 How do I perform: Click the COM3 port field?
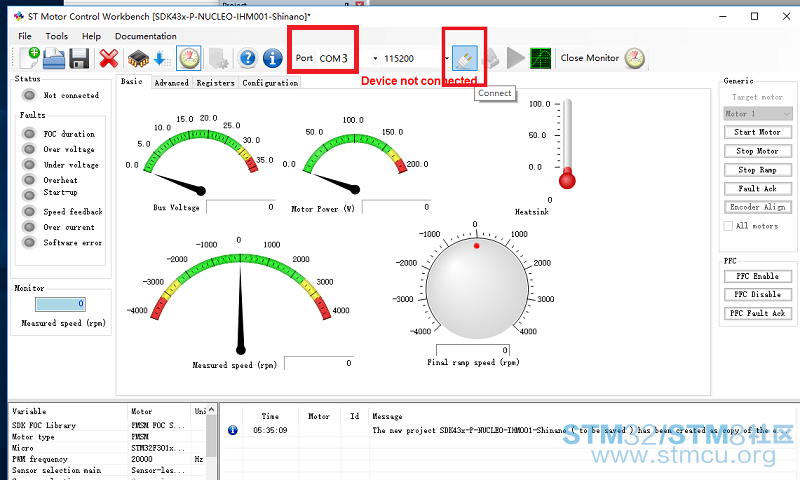pyautogui.click(x=344, y=59)
